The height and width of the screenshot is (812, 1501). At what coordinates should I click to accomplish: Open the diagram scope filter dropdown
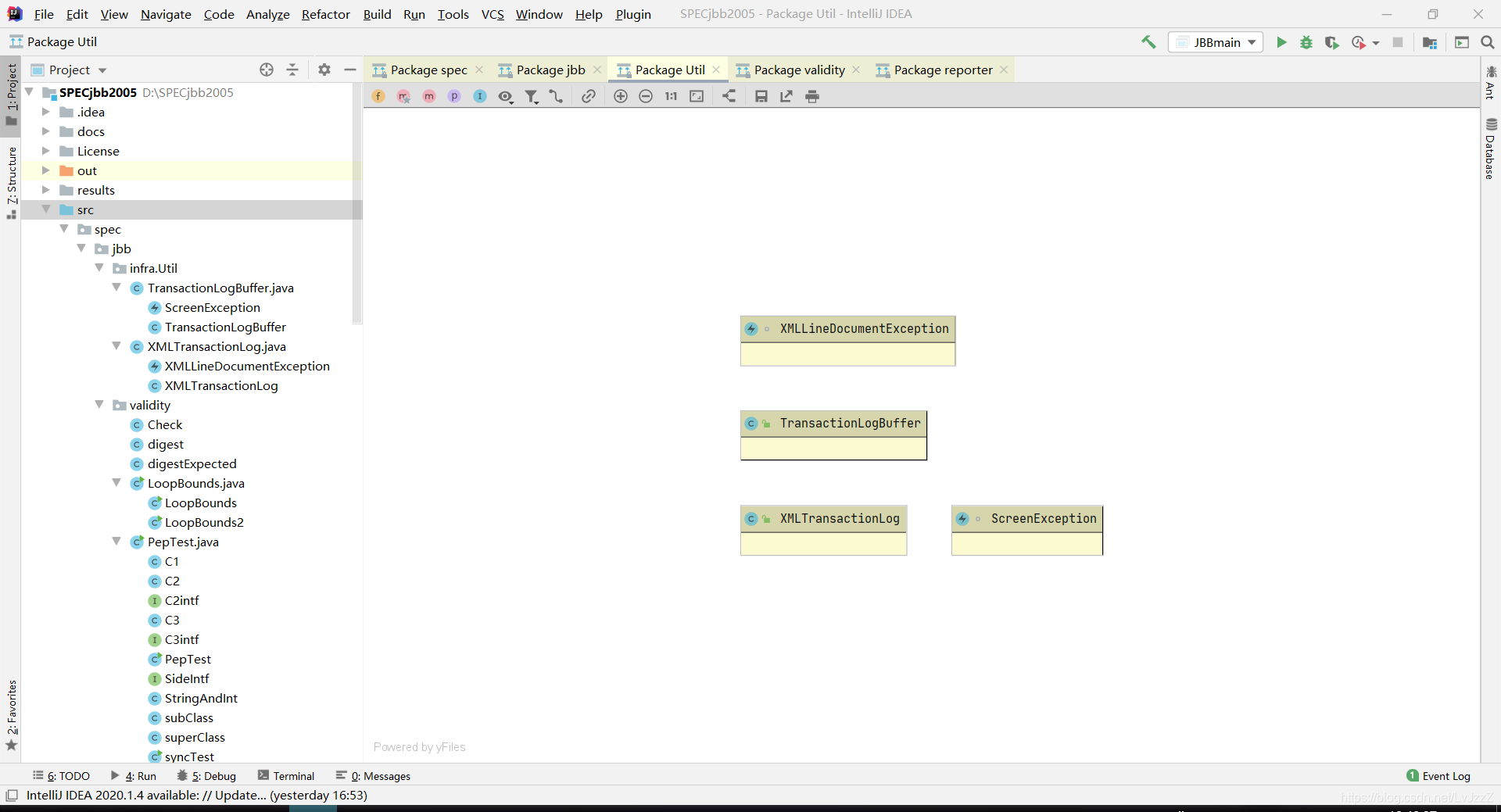point(532,96)
